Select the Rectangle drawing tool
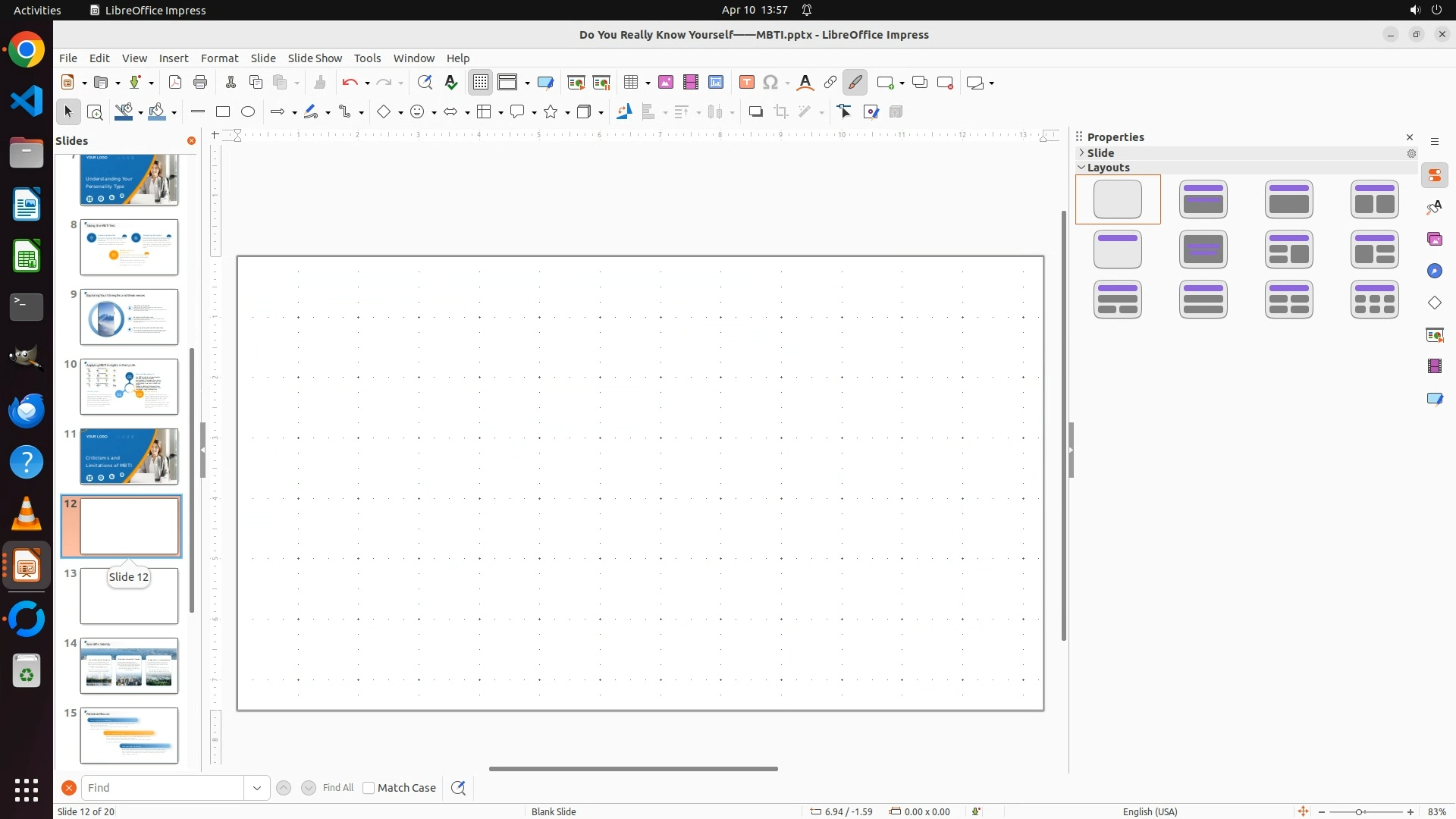 click(x=223, y=112)
